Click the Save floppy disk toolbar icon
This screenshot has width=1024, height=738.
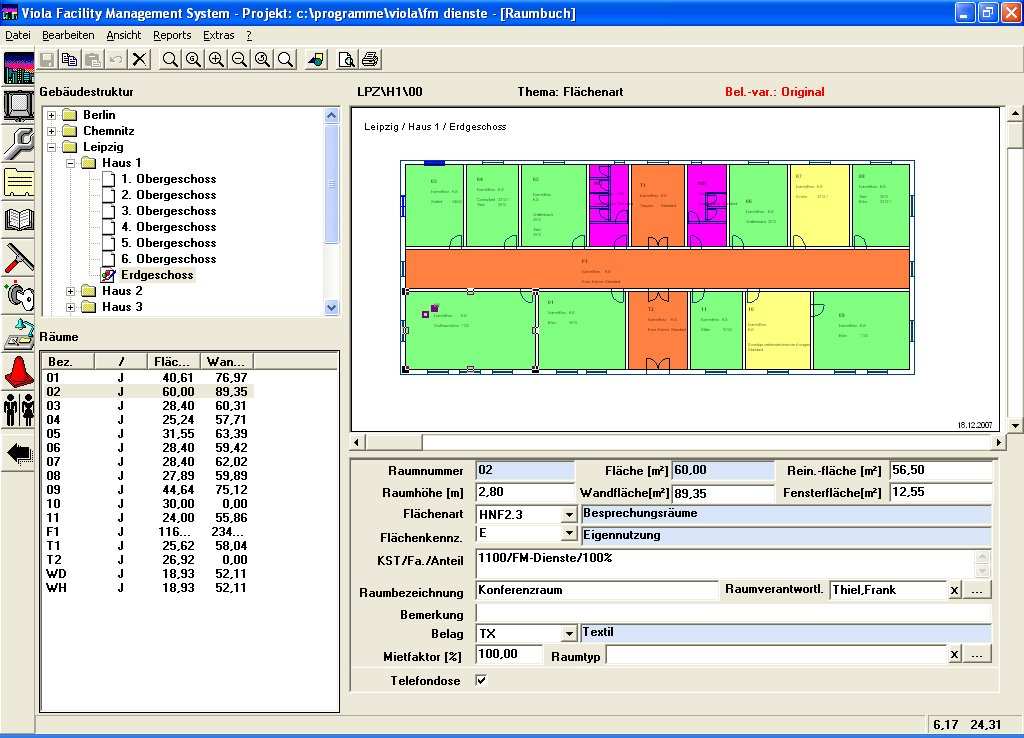tap(47, 59)
